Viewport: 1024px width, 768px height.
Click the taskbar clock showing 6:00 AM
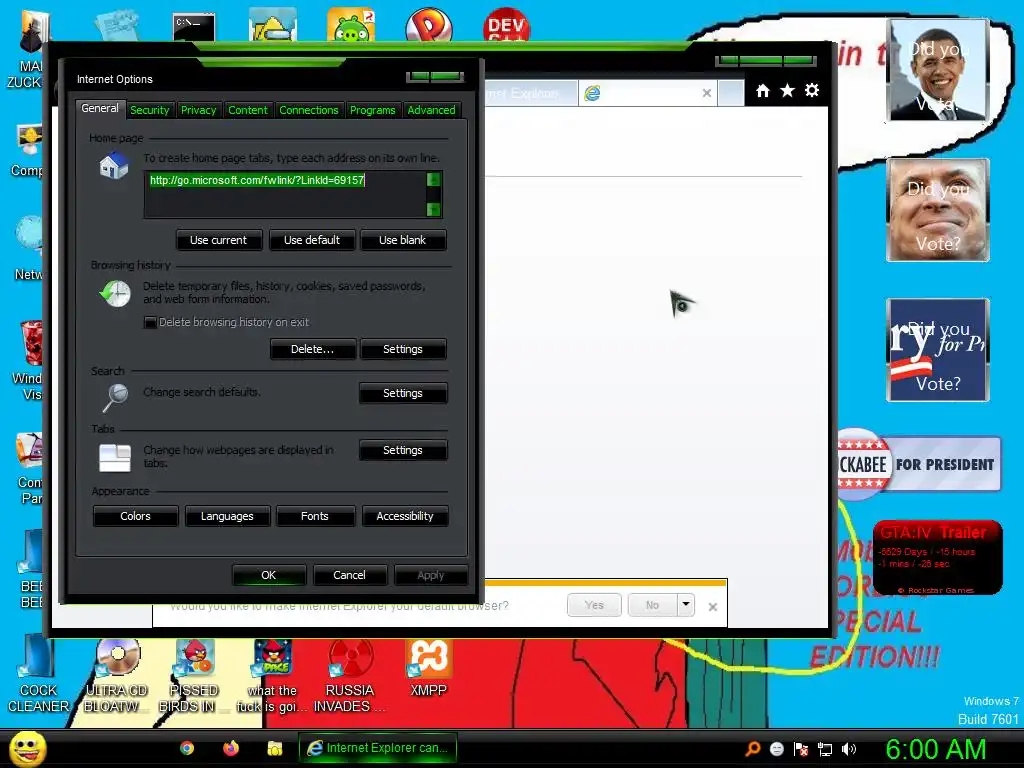click(935, 749)
